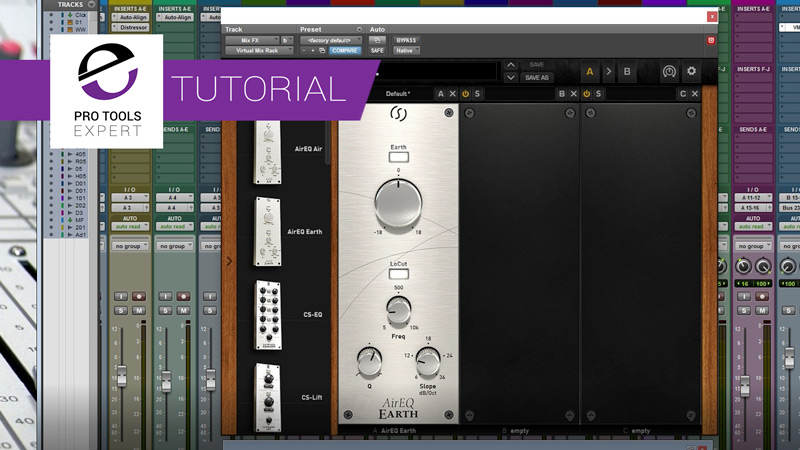Toggle plug-in BYPASS
This screenshot has height=450, width=800.
click(406, 40)
